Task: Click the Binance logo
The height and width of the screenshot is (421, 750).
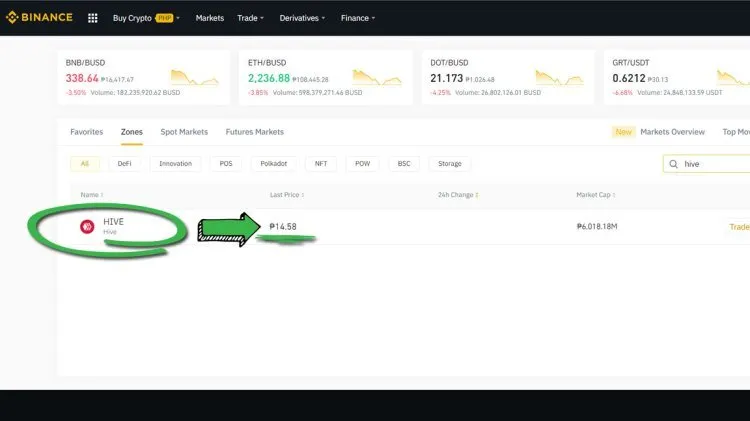Action: tap(39, 18)
